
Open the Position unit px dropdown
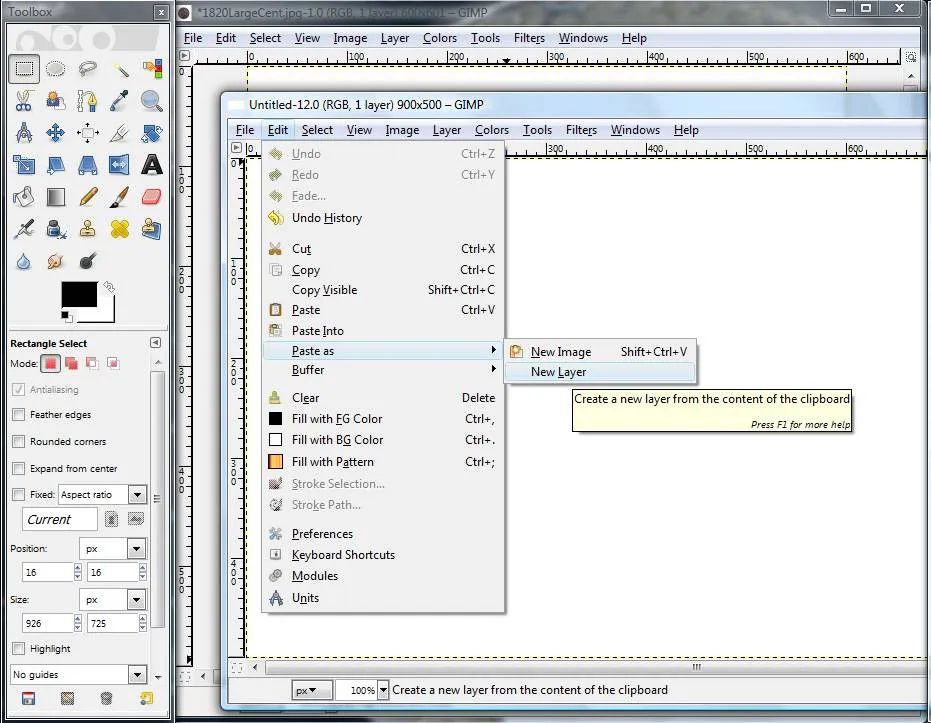[137, 548]
